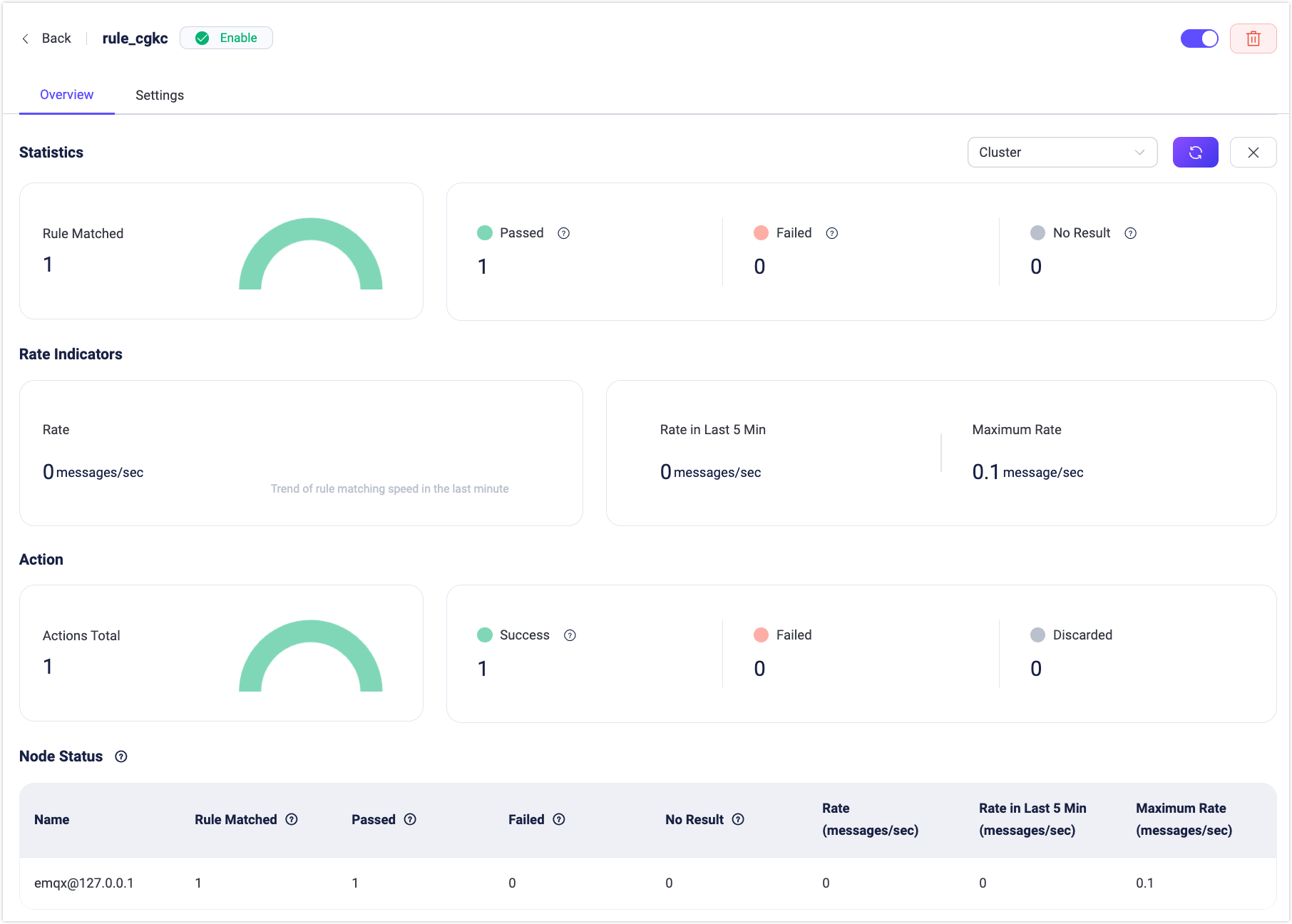The width and height of the screenshot is (1292, 924).
Task: Click help icon in No Result column header
Action: pyautogui.click(x=738, y=820)
